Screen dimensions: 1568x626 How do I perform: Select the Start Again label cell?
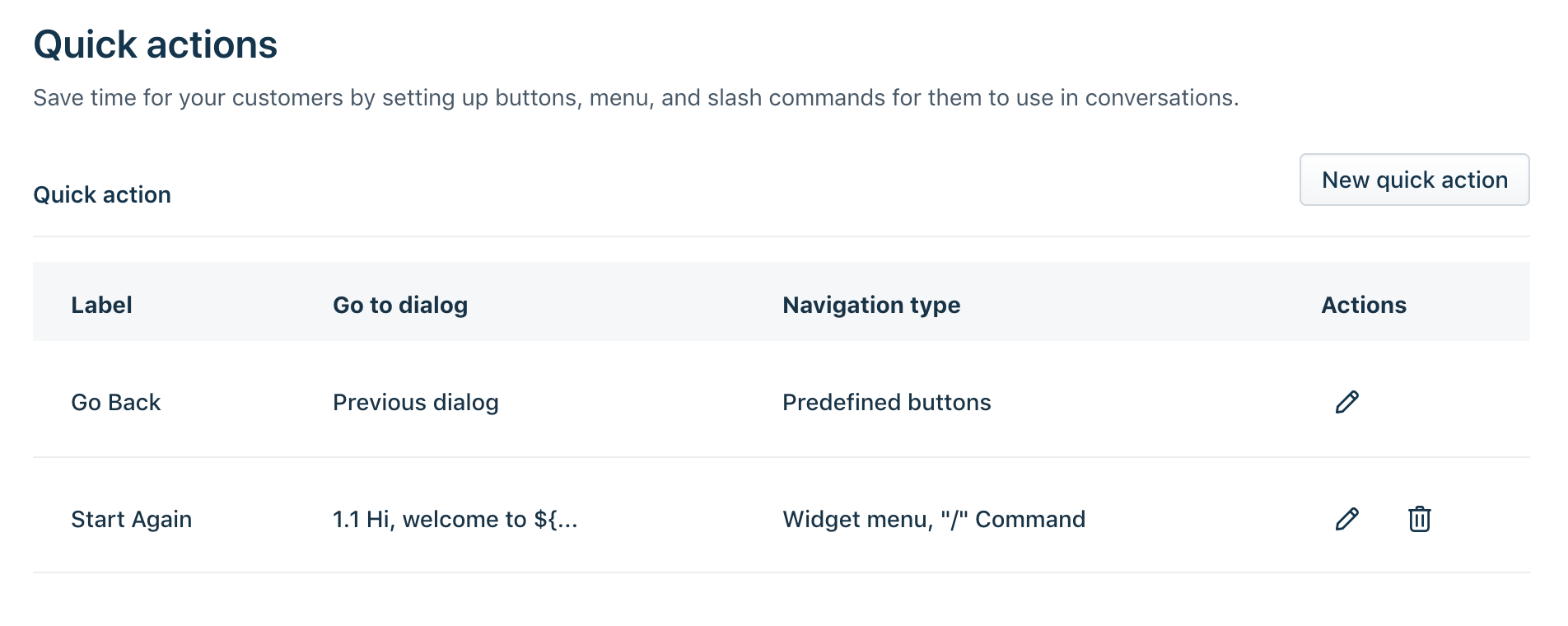coord(132,519)
